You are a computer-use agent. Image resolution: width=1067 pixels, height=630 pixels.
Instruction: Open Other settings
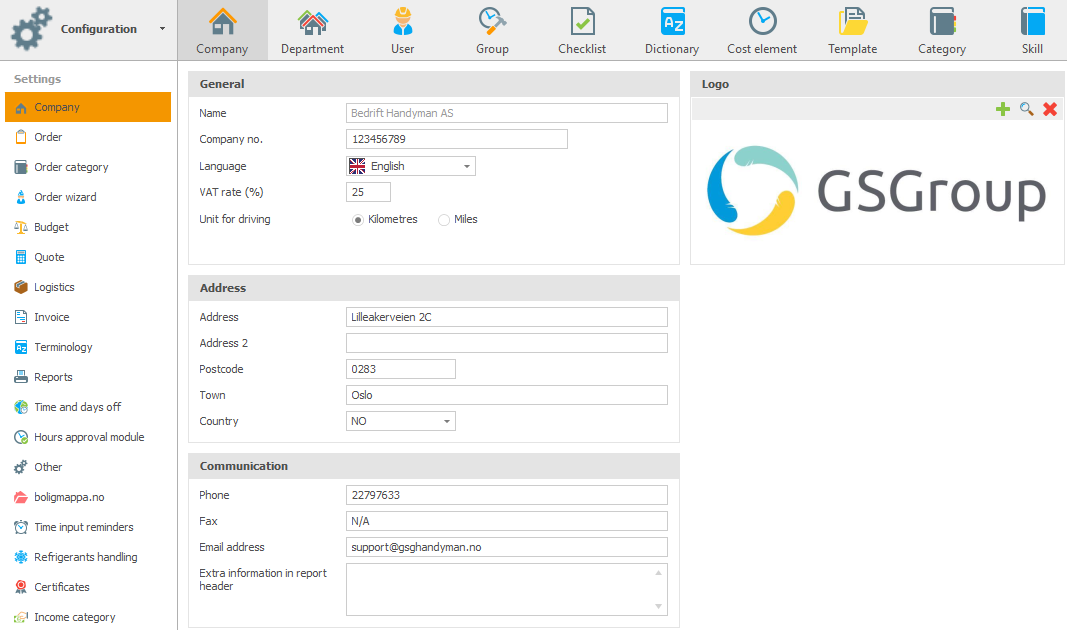(x=88, y=466)
